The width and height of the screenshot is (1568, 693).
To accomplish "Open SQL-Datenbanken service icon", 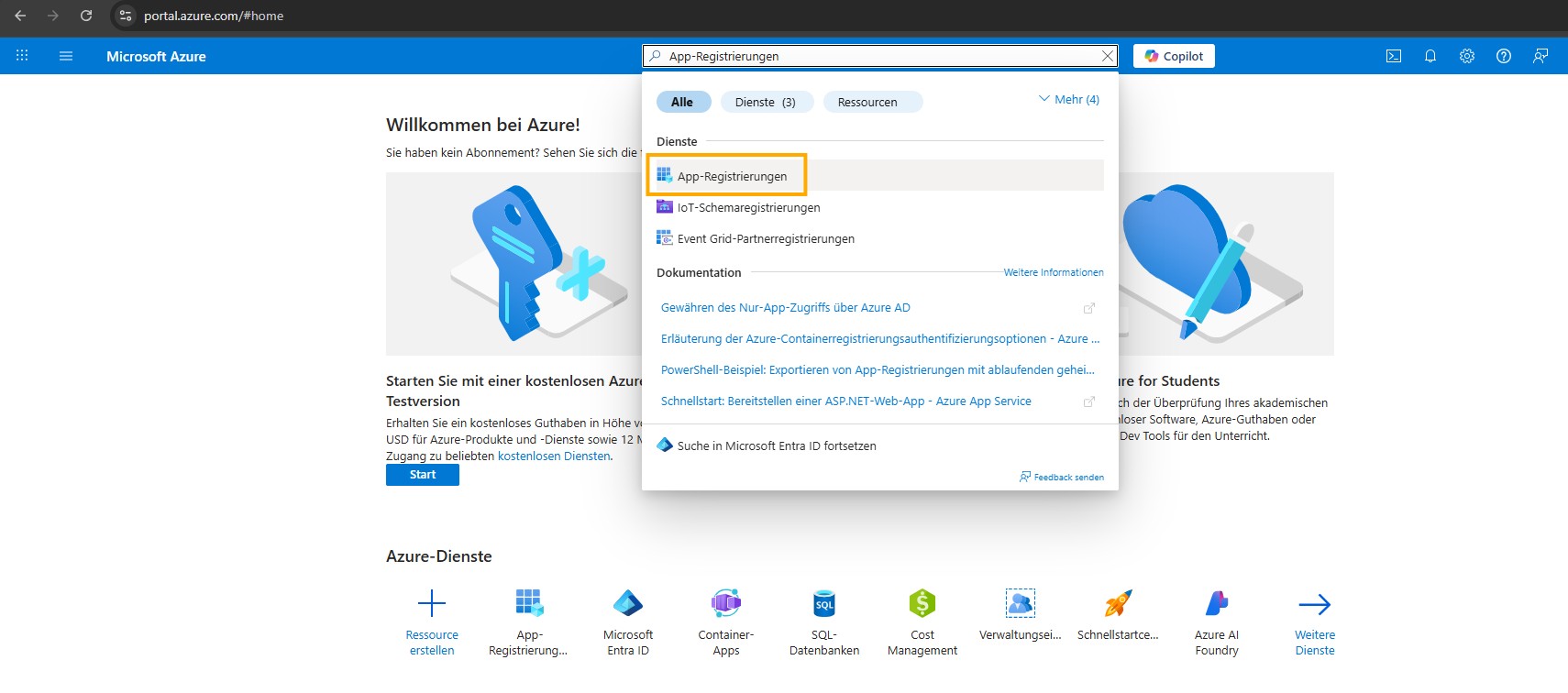I will (824, 603).
